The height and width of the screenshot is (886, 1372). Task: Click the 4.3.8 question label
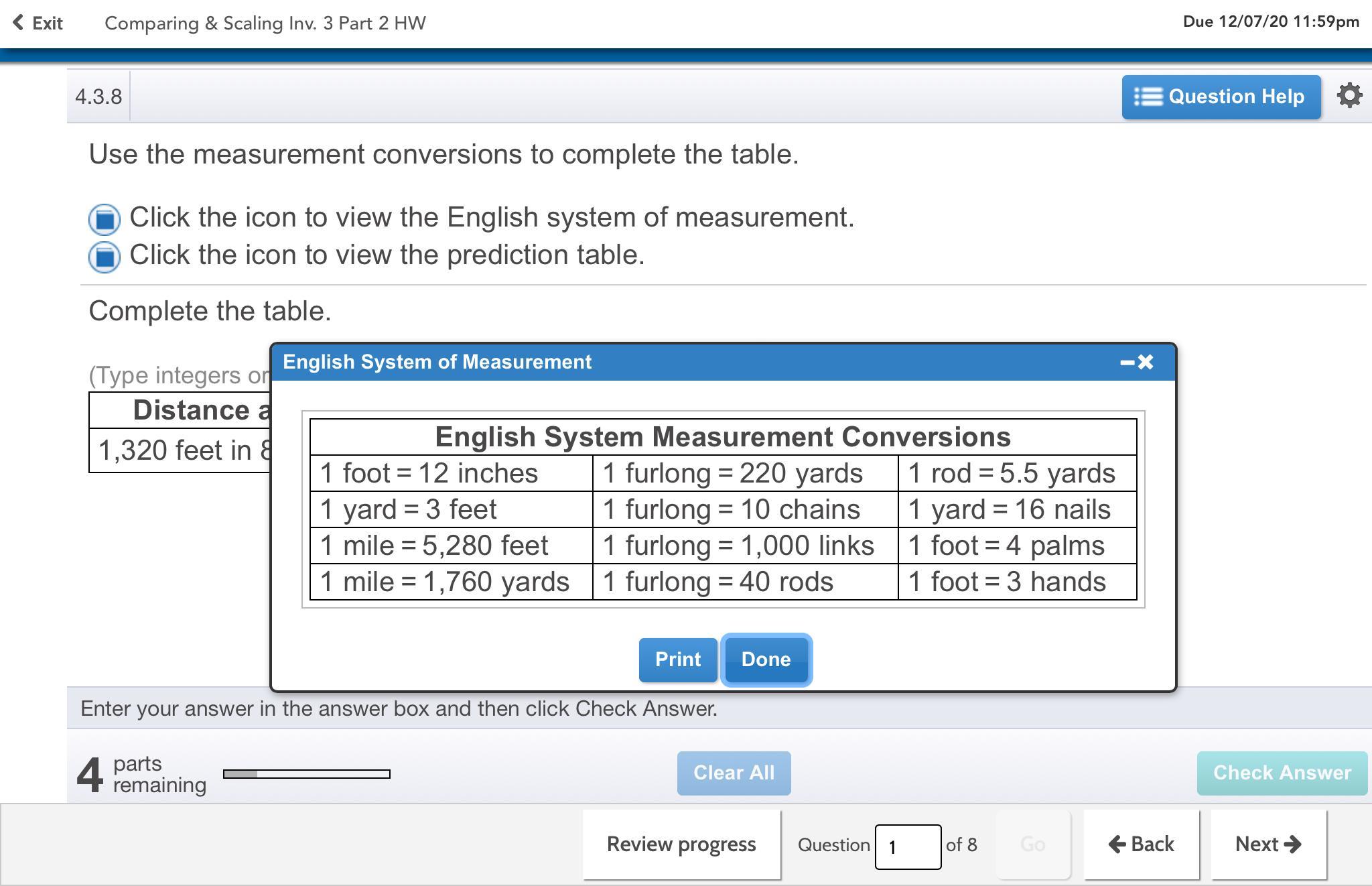(x=98, y=97)
